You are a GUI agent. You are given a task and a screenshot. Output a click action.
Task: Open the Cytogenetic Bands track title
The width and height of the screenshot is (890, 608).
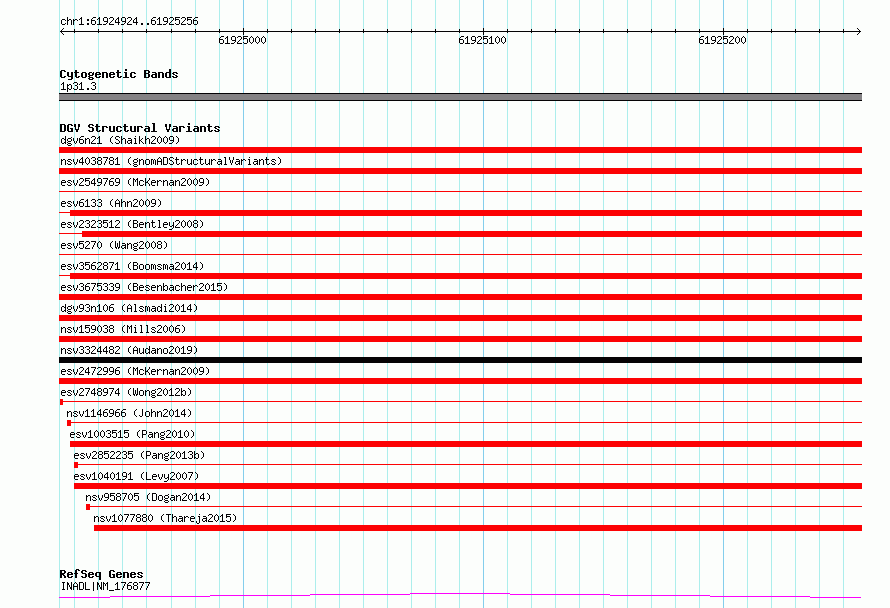[x=119, y=74]
